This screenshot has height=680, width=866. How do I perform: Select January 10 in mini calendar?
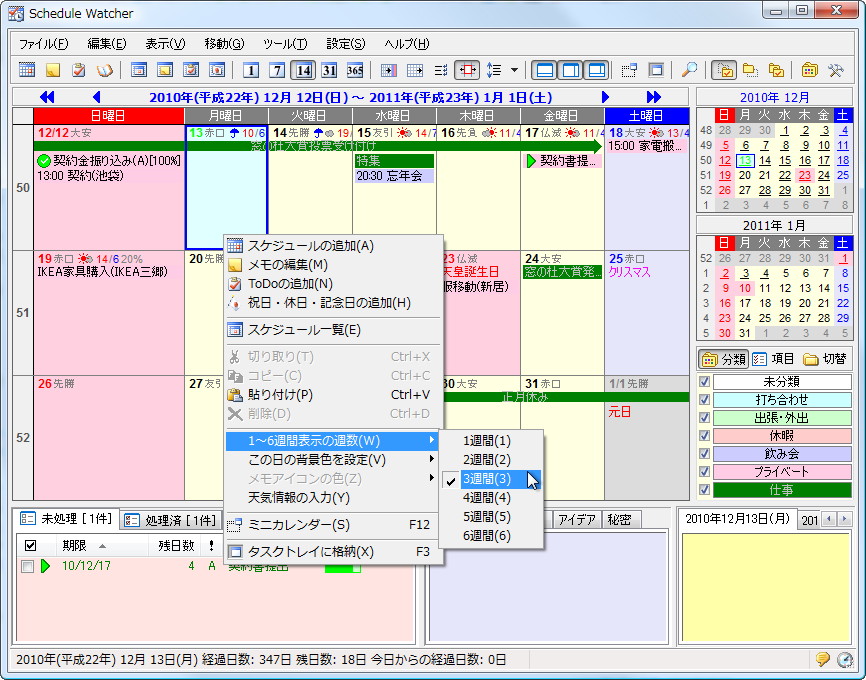(745, 288)
